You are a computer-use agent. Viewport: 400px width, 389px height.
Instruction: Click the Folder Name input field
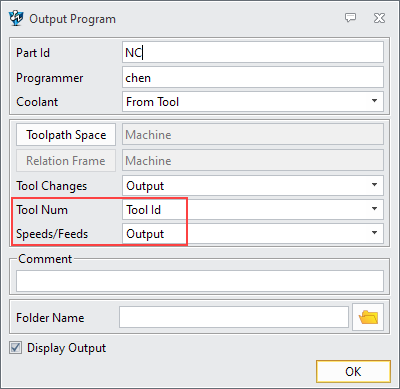point(234,317)
